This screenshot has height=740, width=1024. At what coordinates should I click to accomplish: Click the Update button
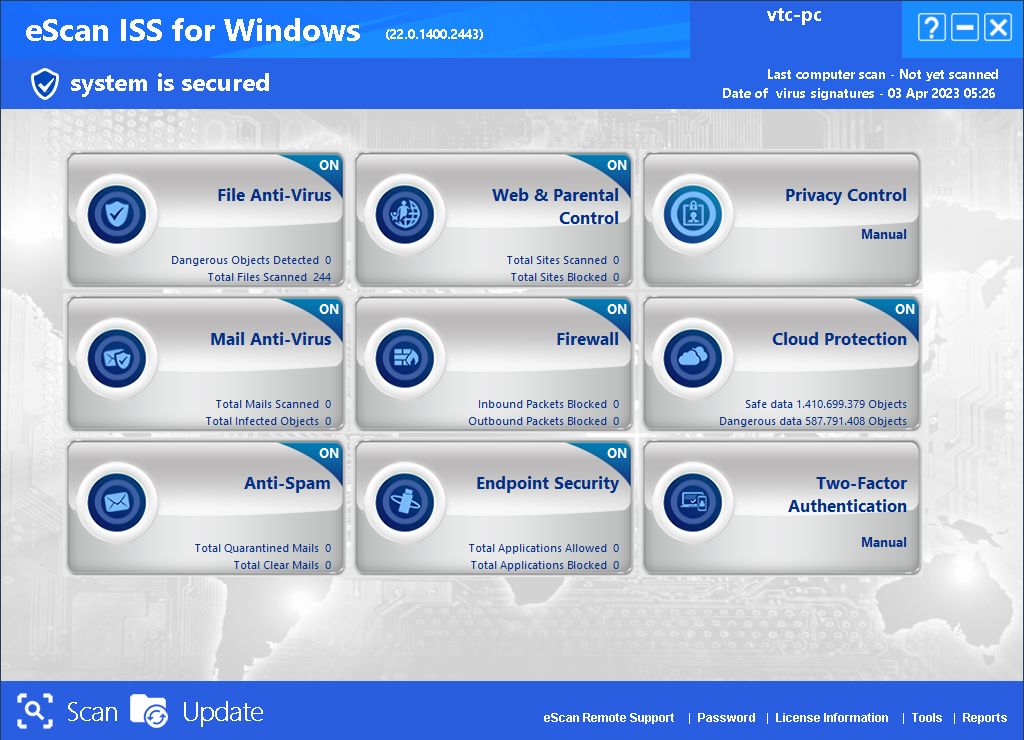[x=198, y=712]
